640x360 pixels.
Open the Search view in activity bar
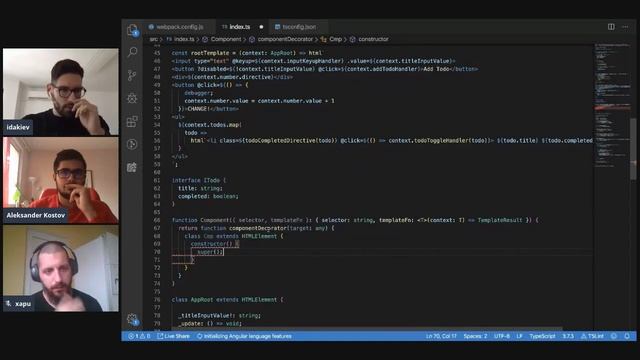[132, 52]
